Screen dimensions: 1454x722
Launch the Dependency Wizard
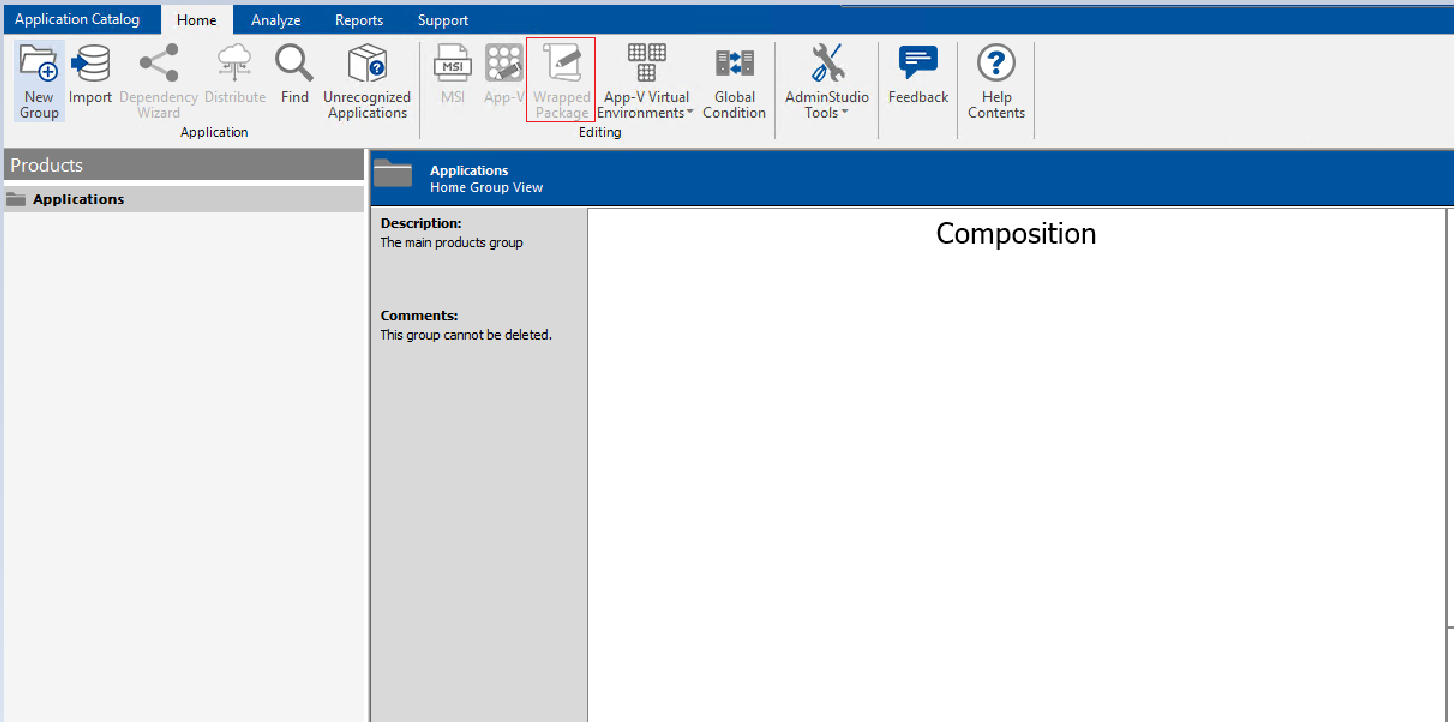158,65
